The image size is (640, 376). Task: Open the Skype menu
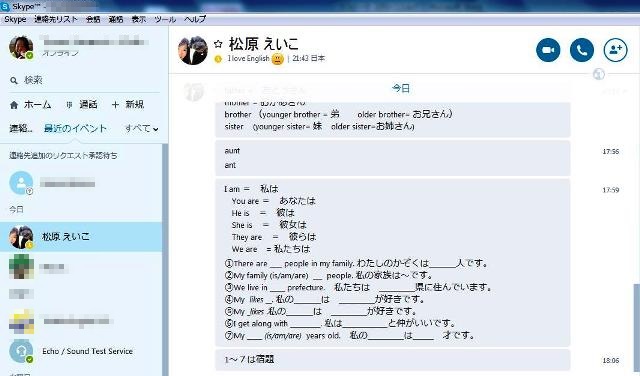coord(15,19)
